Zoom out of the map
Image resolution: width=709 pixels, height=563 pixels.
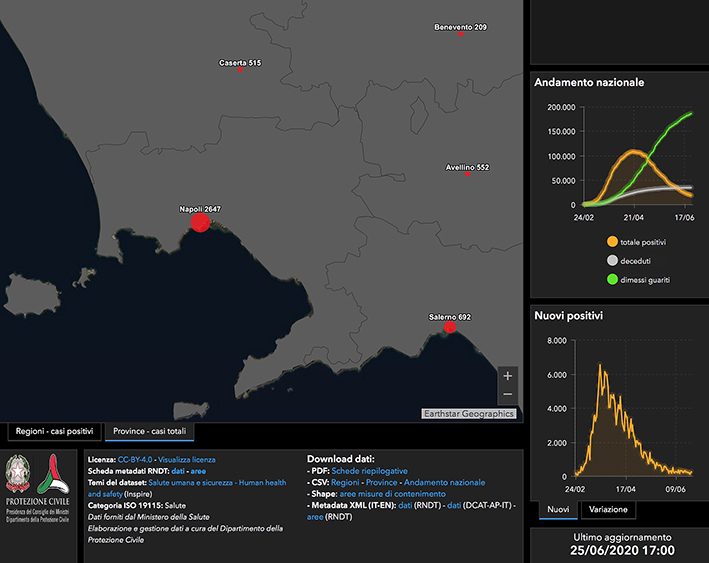click(x=508, y=394)
